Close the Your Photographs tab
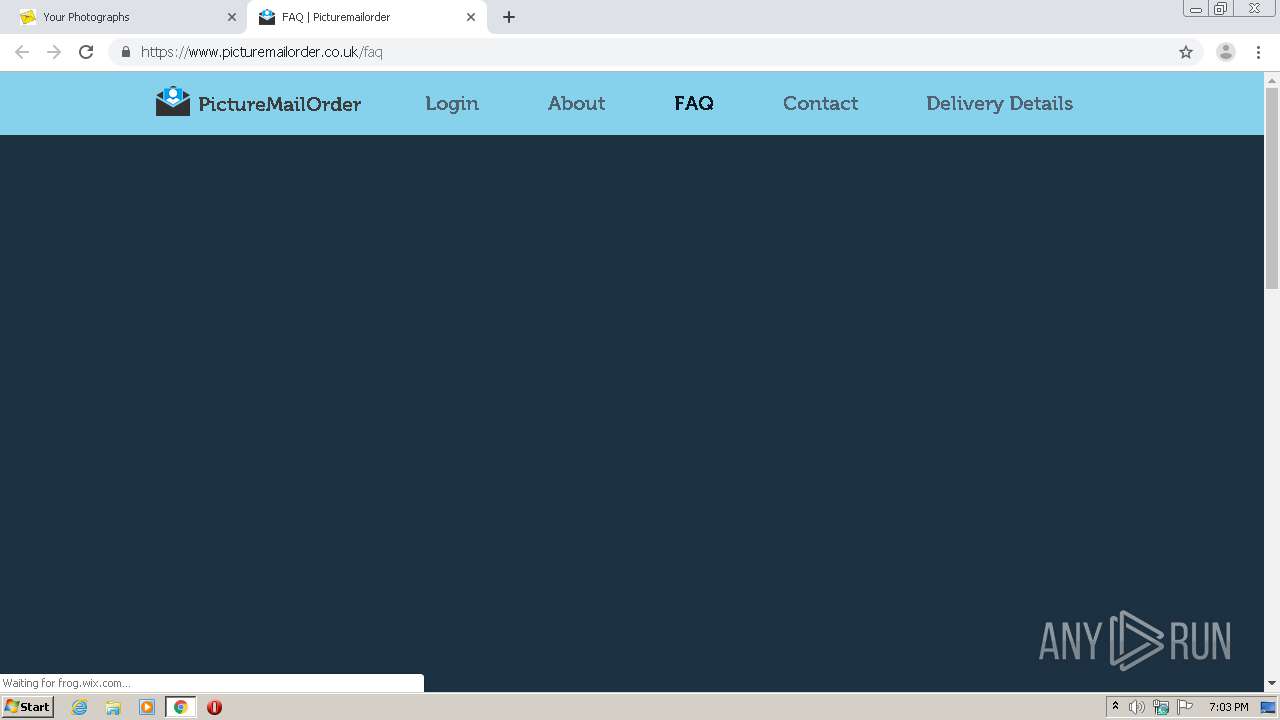Image resolution: width=1280 pixels, height=720 pixels. click(x=232, y=17)
